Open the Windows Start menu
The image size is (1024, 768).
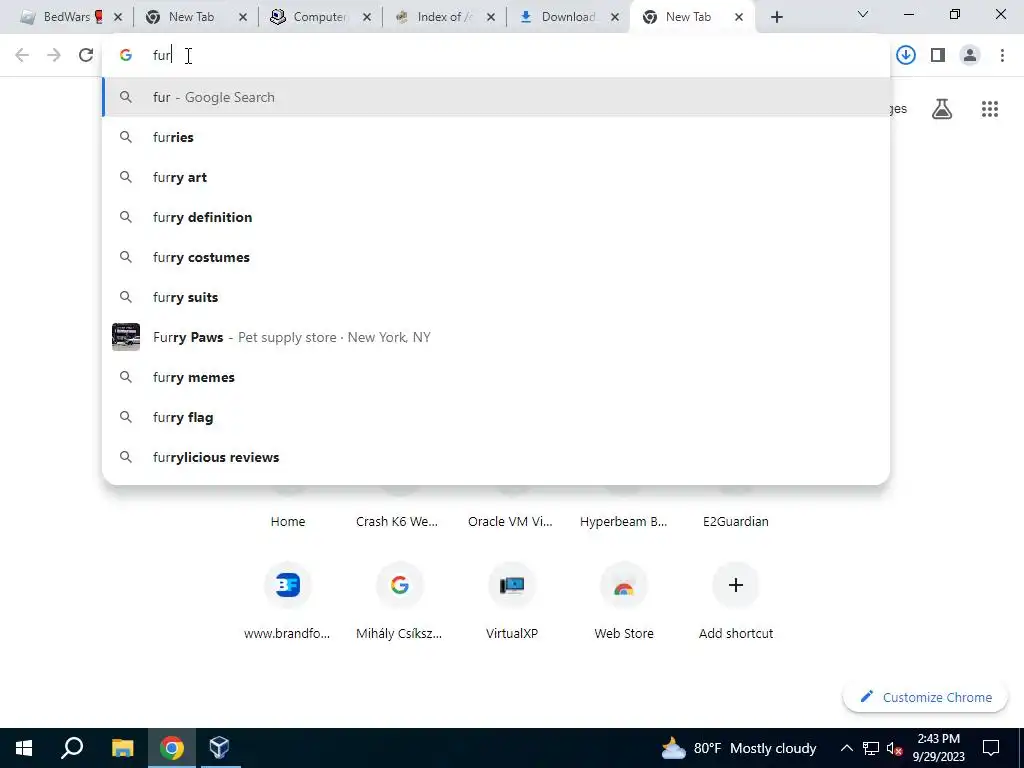coord(24,748)
